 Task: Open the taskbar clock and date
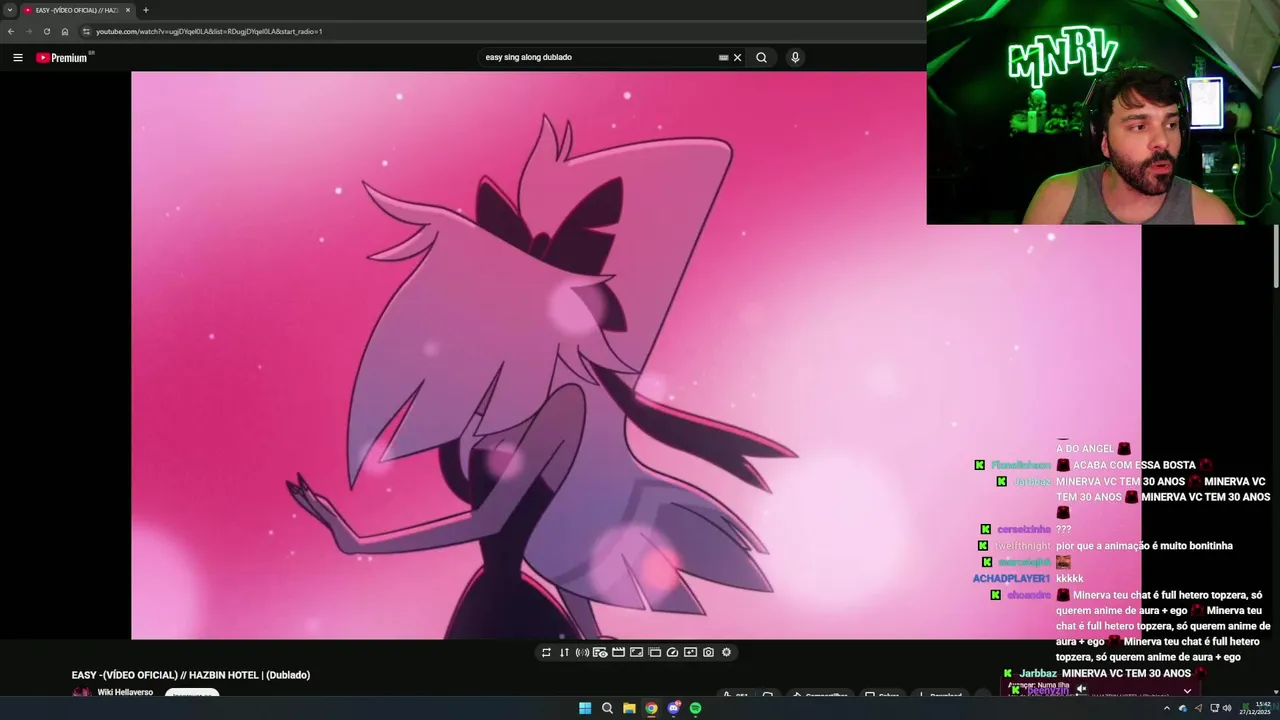pyautogui.click(x=1255, y=708)
